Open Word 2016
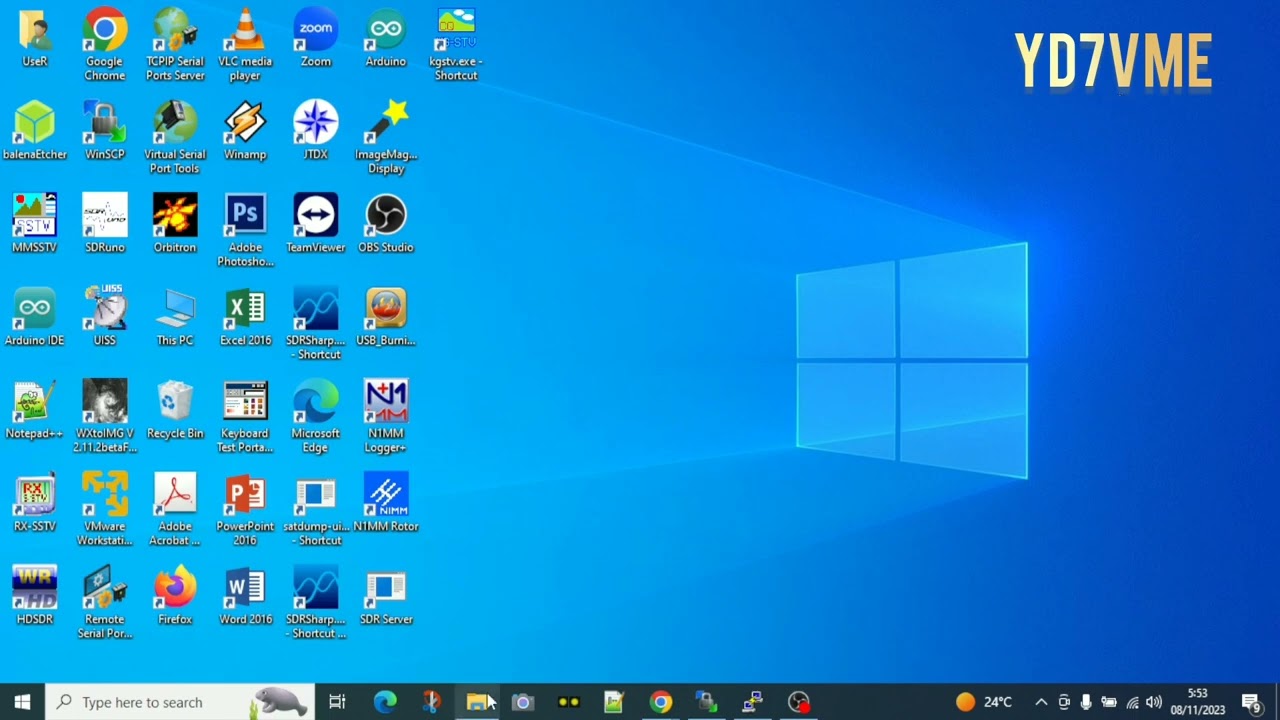Viewport: 1280px width, 720px height. (245, 596)
